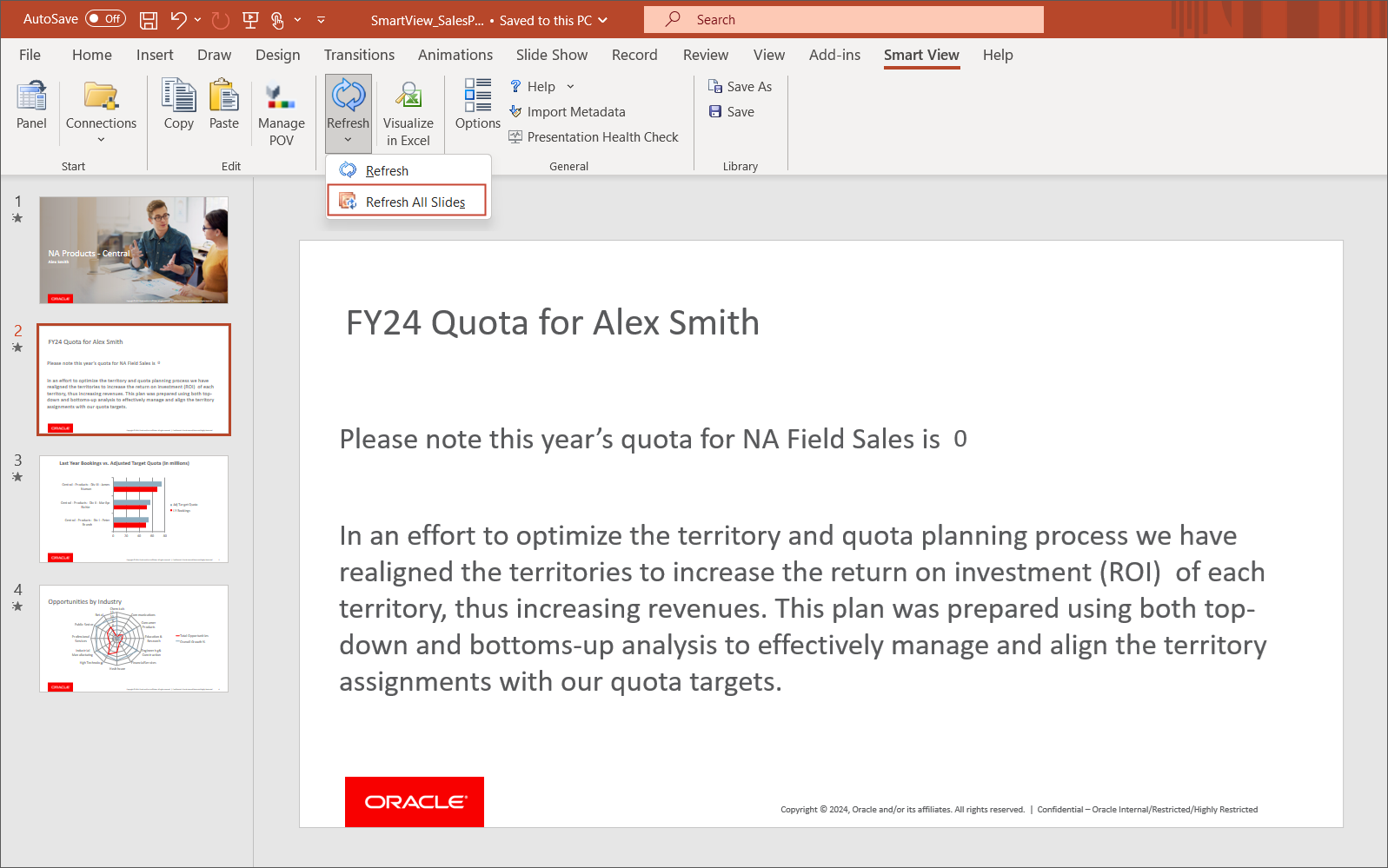The width and height of the screenshot is (1388, 868).
Task: Click the Redo icon
Action: tap(221, 19)
